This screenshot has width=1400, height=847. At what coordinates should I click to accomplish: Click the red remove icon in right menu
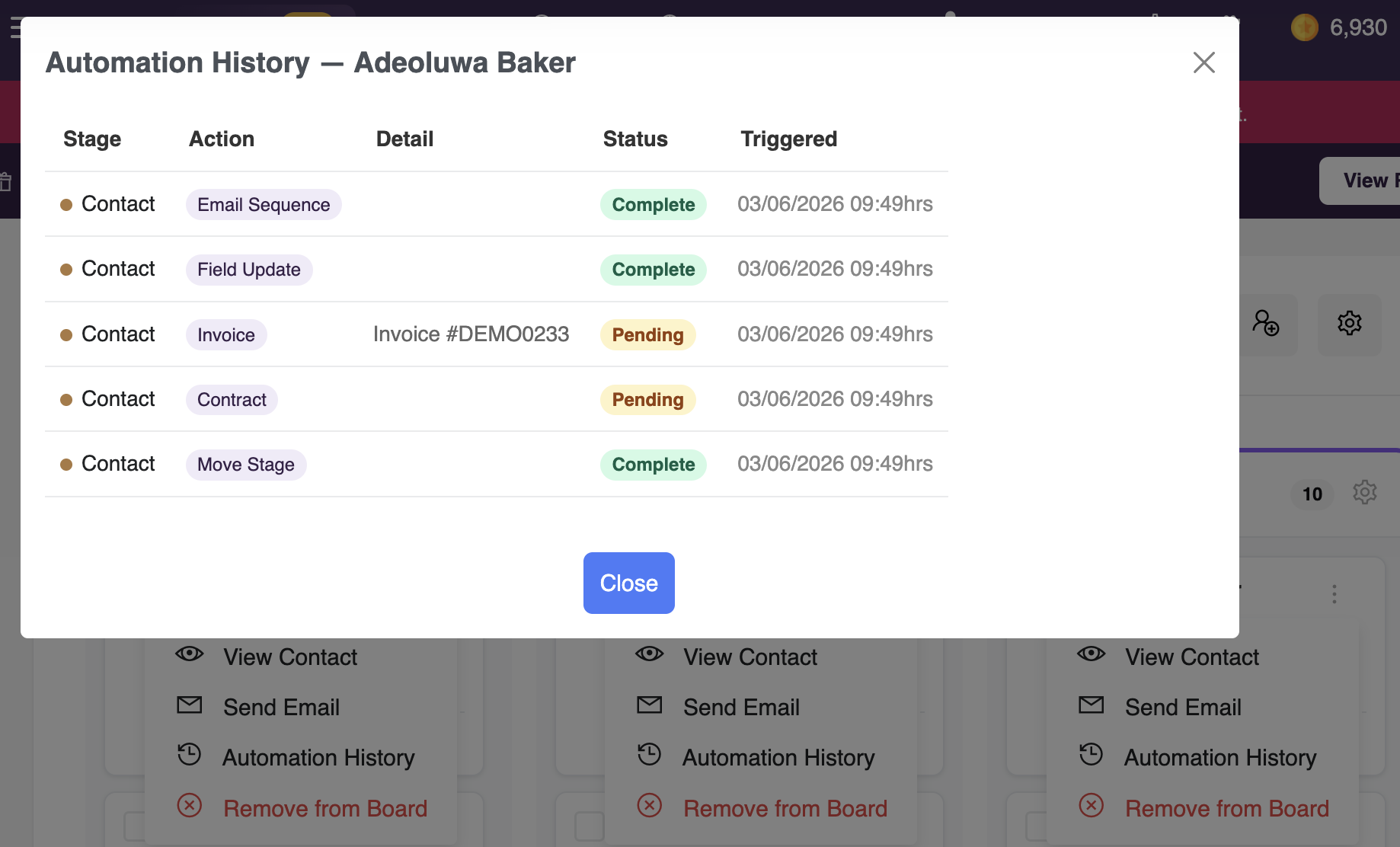pos(1091,805)
